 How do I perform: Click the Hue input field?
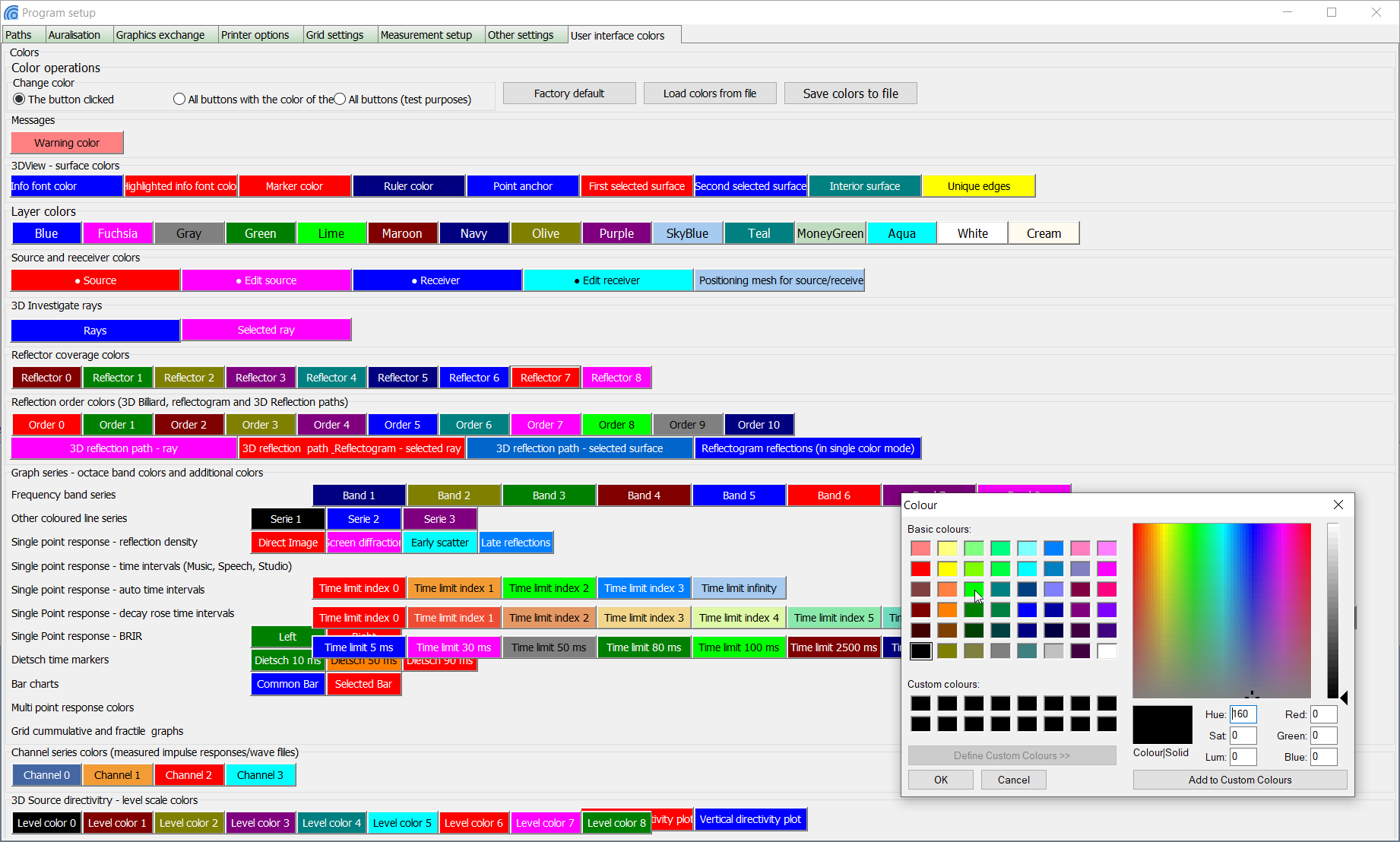tap(1243, 714)
